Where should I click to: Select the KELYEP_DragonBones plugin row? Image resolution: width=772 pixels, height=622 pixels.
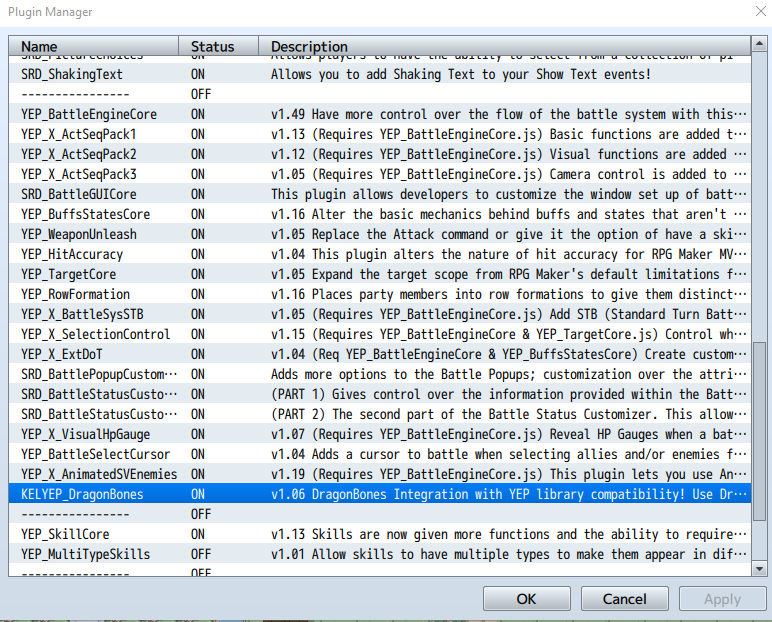pos(380,494)
